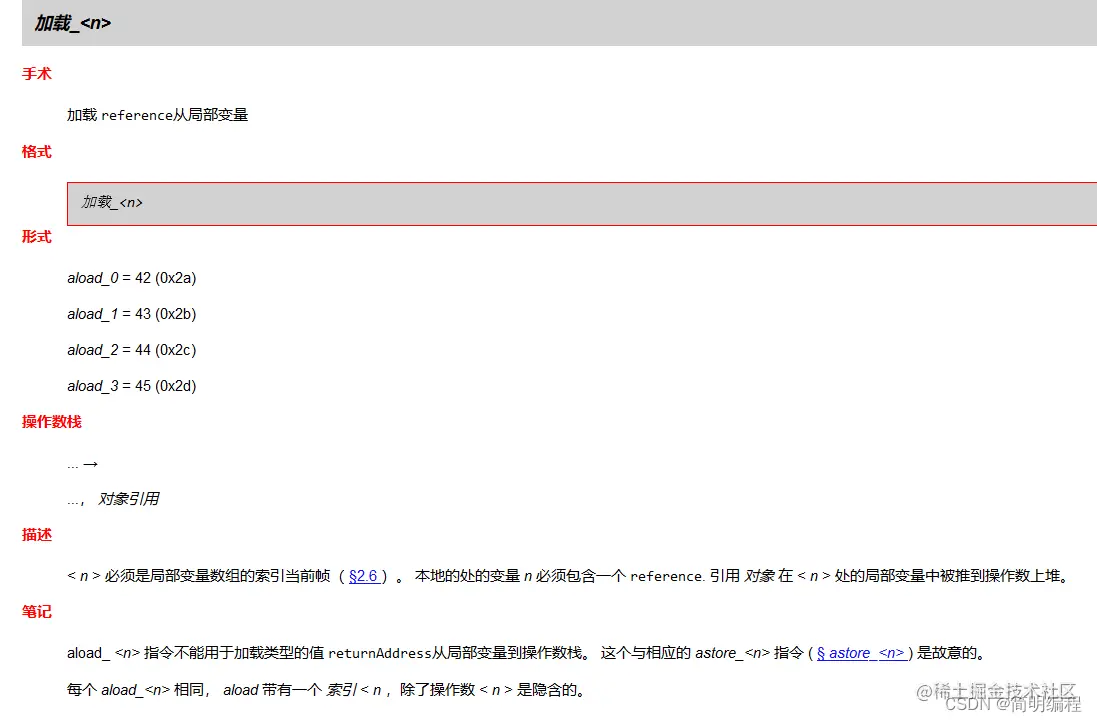Image resolution: width=1097 pixels, height=722 pixels.
Task: Select the 加载_<n> text inside the format box
Action: coord(112,202)
